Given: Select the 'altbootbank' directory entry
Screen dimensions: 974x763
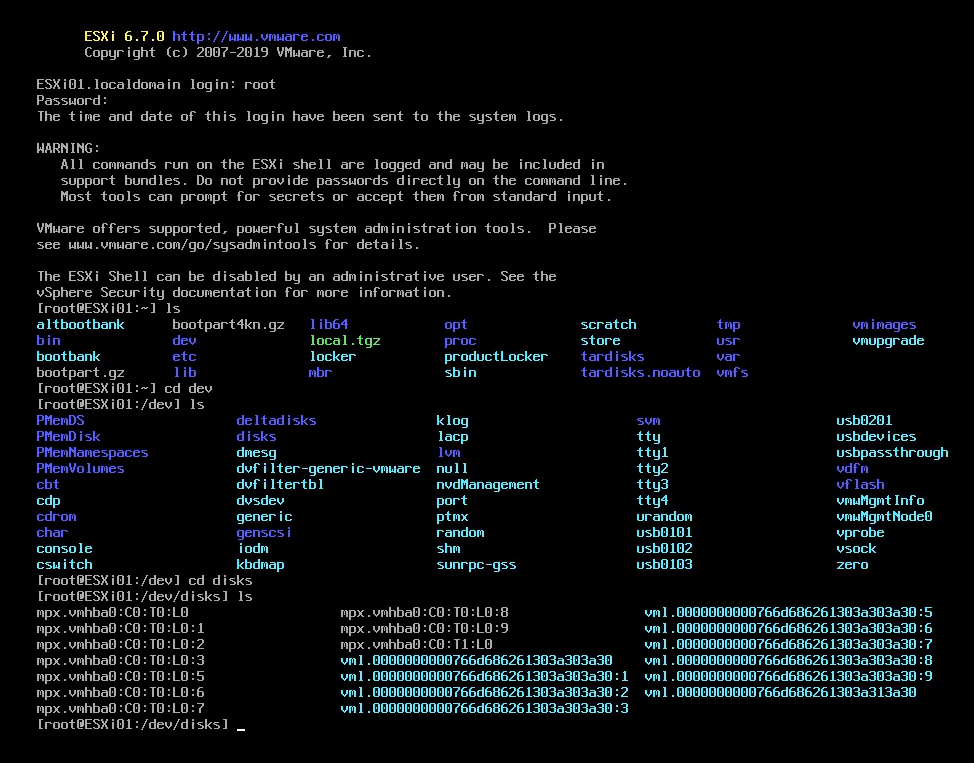Looking at the screenshot, I should [80, 324].
